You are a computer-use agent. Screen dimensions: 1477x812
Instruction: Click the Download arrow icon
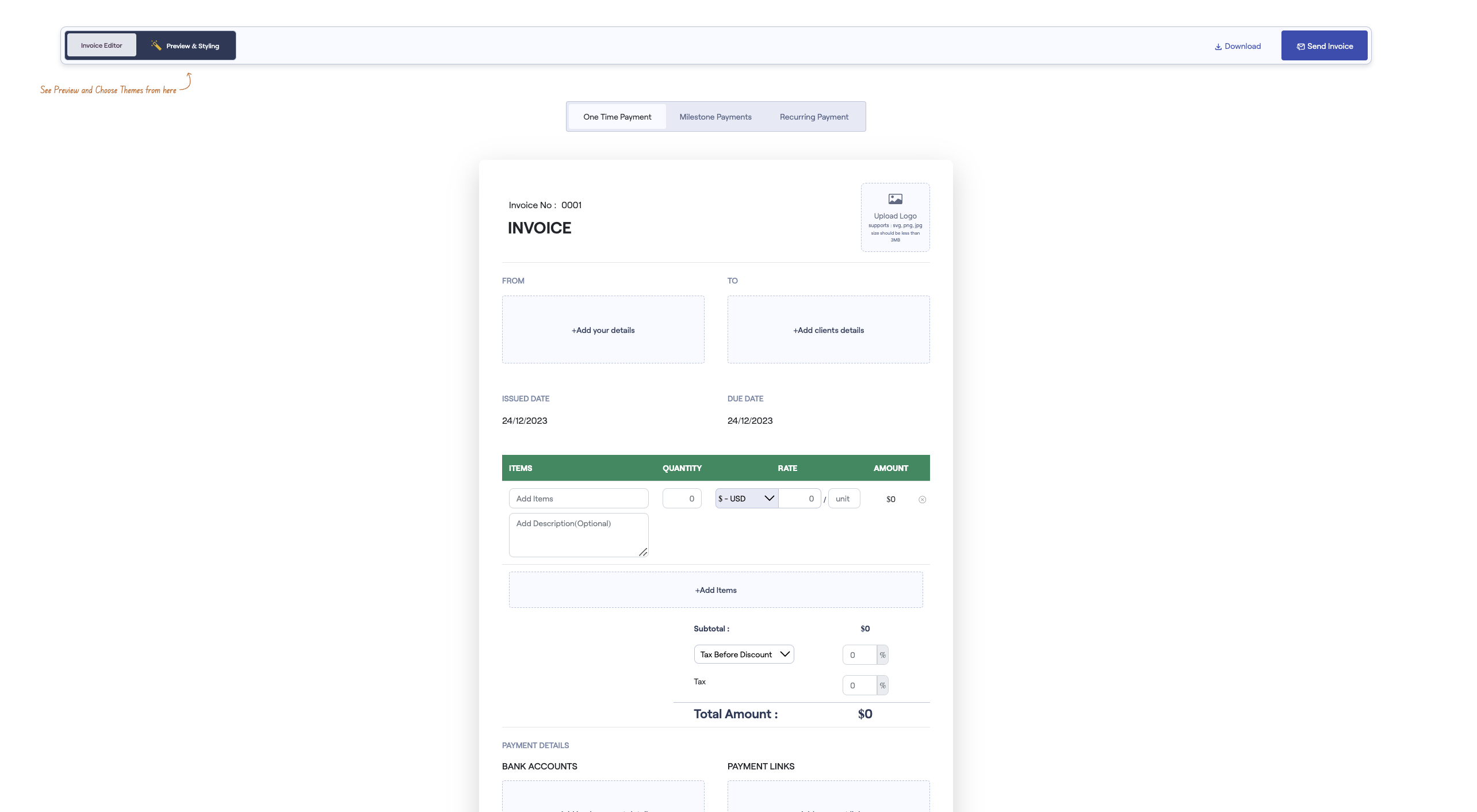click(1218, 47)
